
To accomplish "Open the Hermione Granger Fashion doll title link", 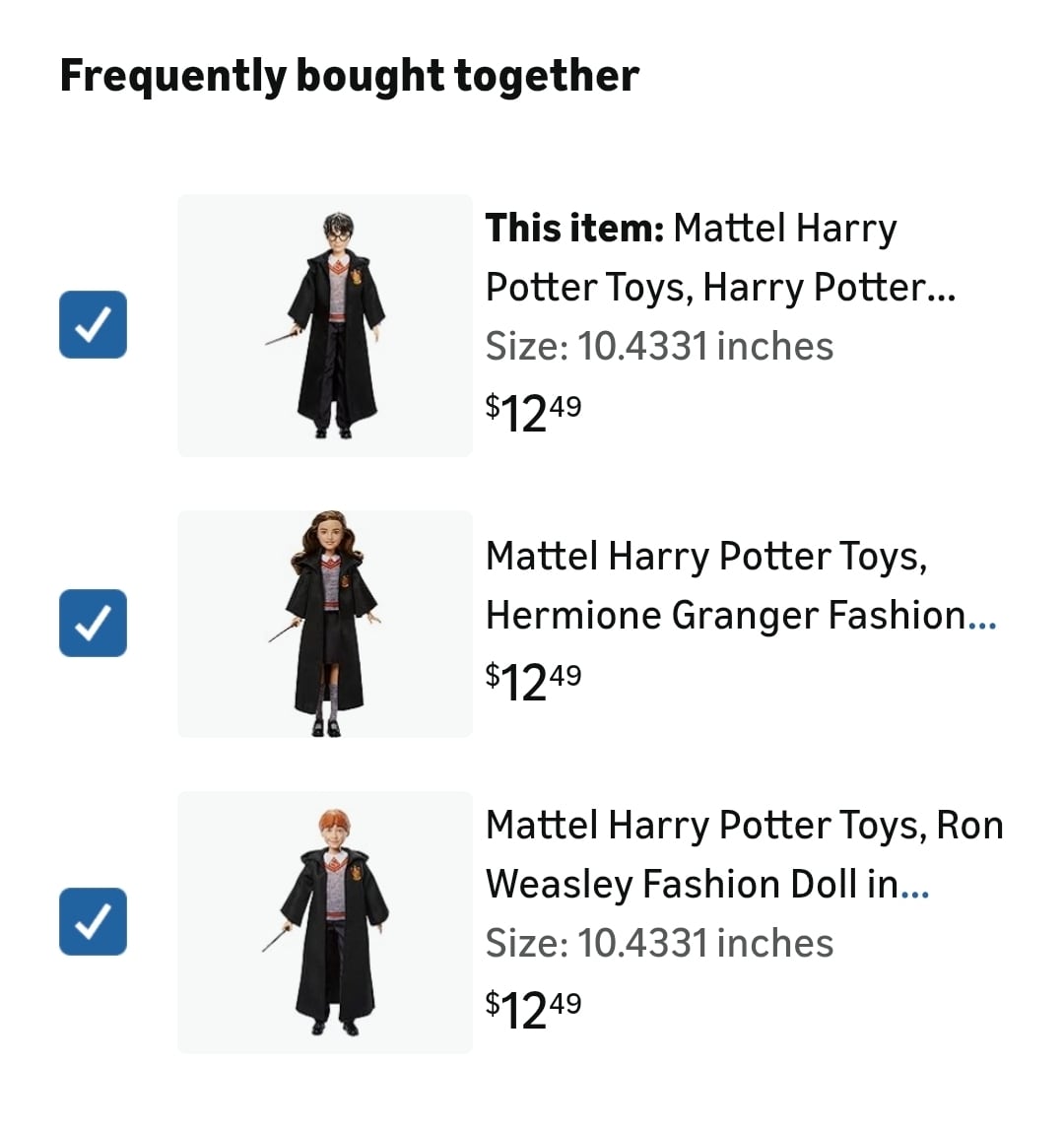I will coord(724,585).
